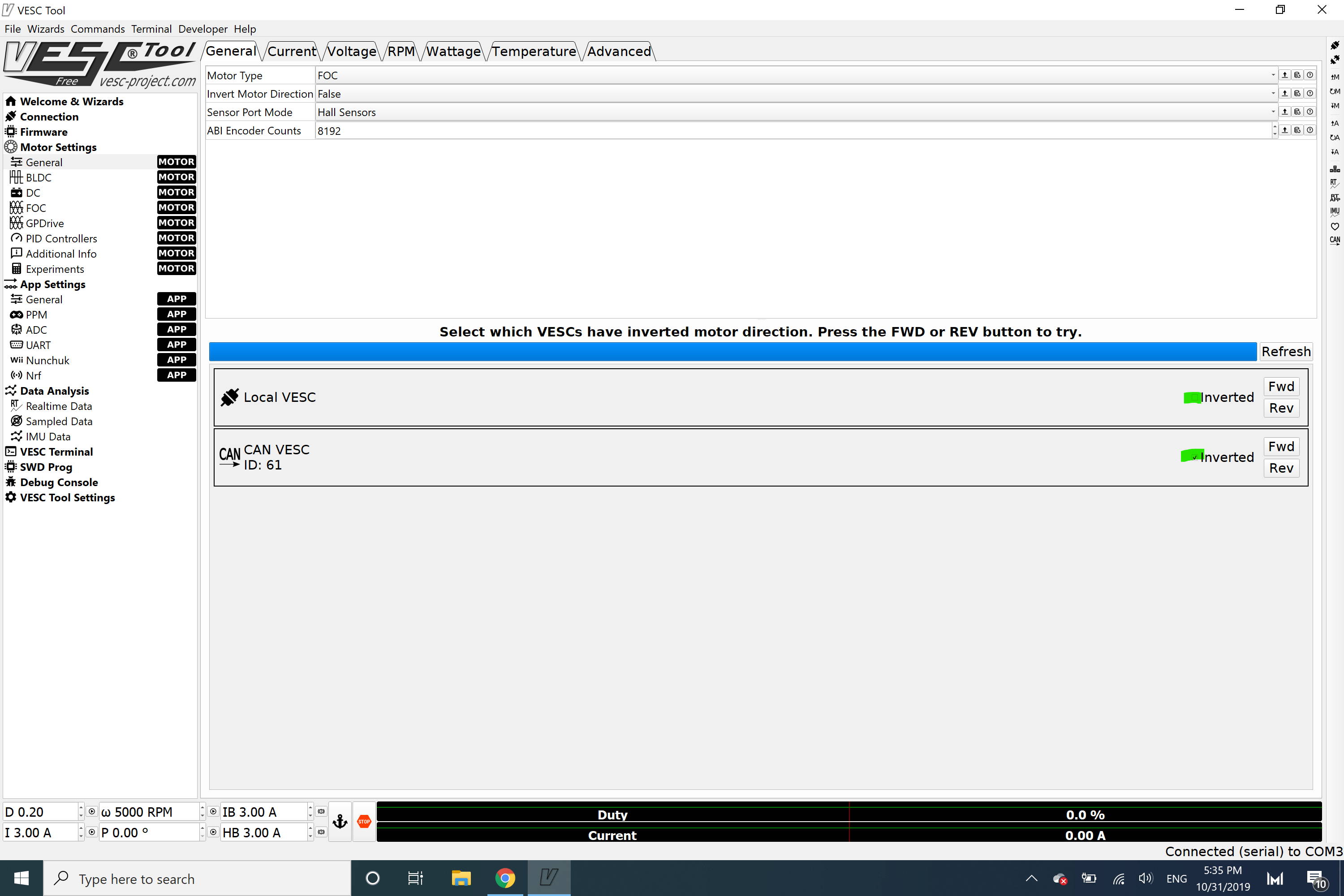The image size is (1344, 896).
Task: Open the Wizards menu
Action: pos(46,29)
